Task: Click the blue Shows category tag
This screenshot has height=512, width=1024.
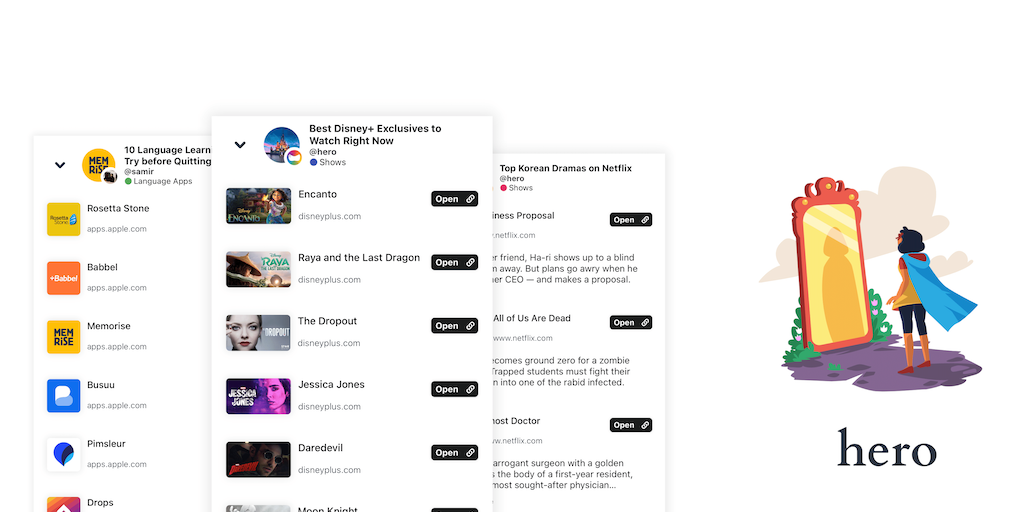Action: click(328, 162)
